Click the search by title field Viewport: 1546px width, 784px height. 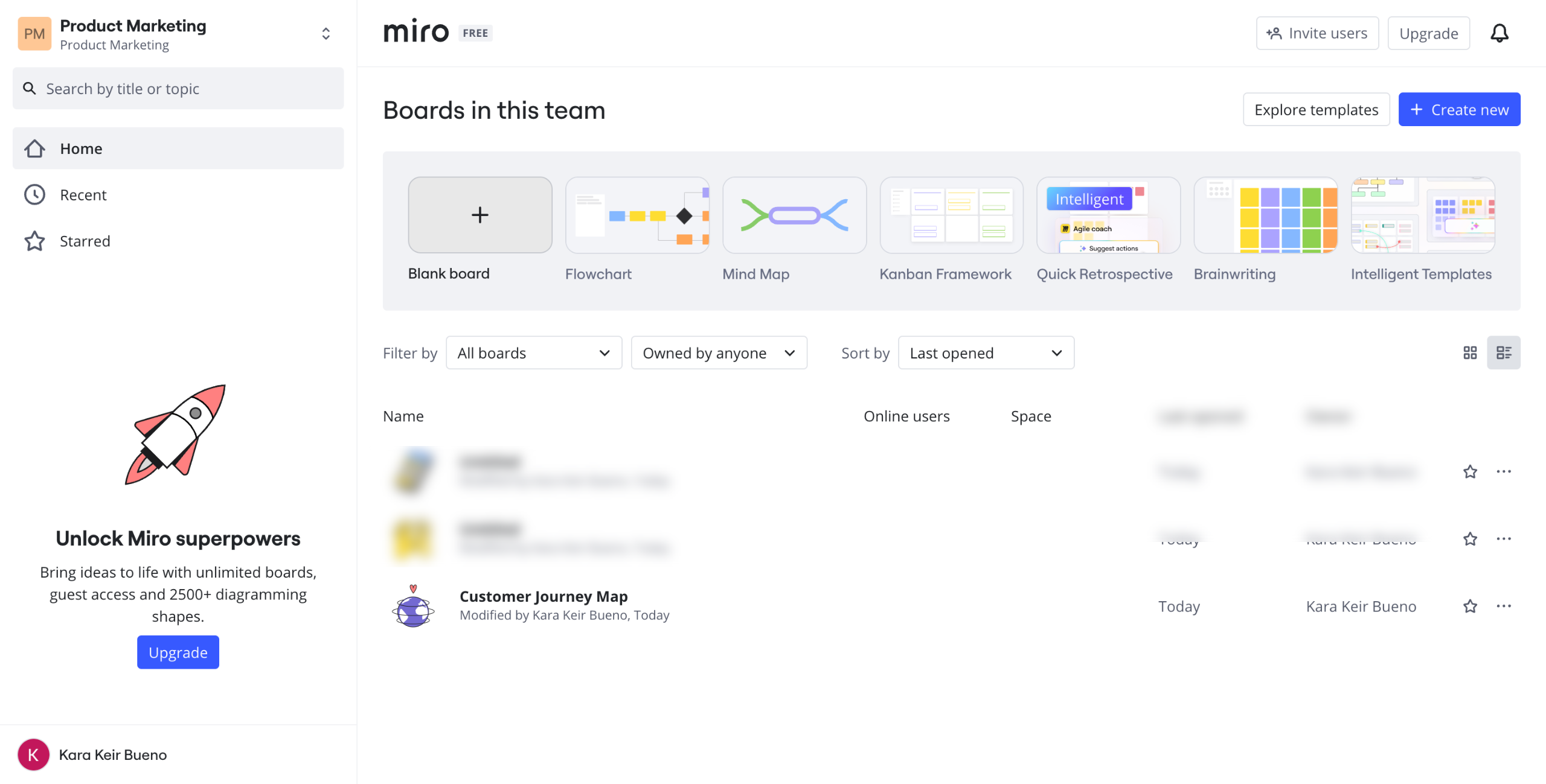pos(178,89)
